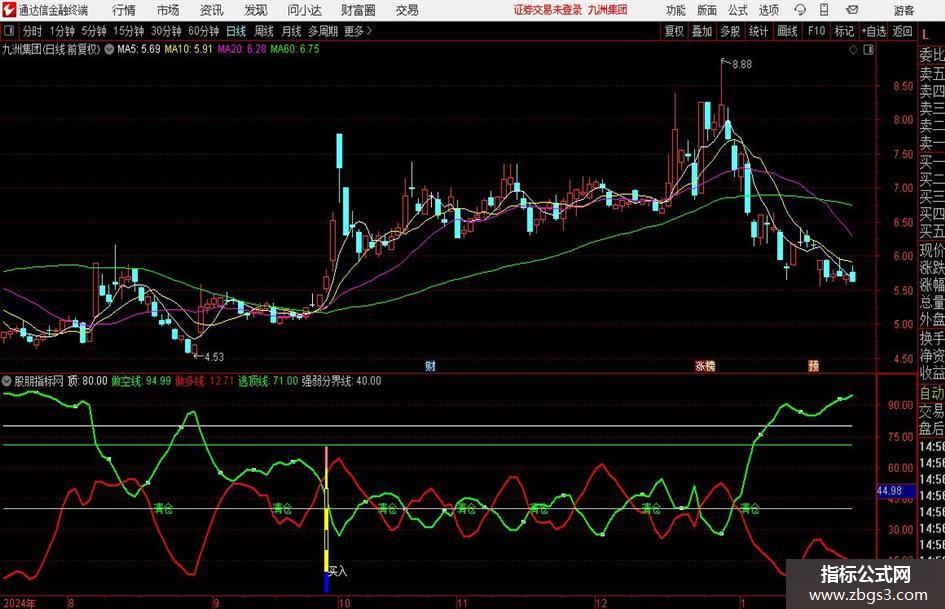Switch to 5分钟 period
Screen dimensions: 945x609
click(94, 31)
